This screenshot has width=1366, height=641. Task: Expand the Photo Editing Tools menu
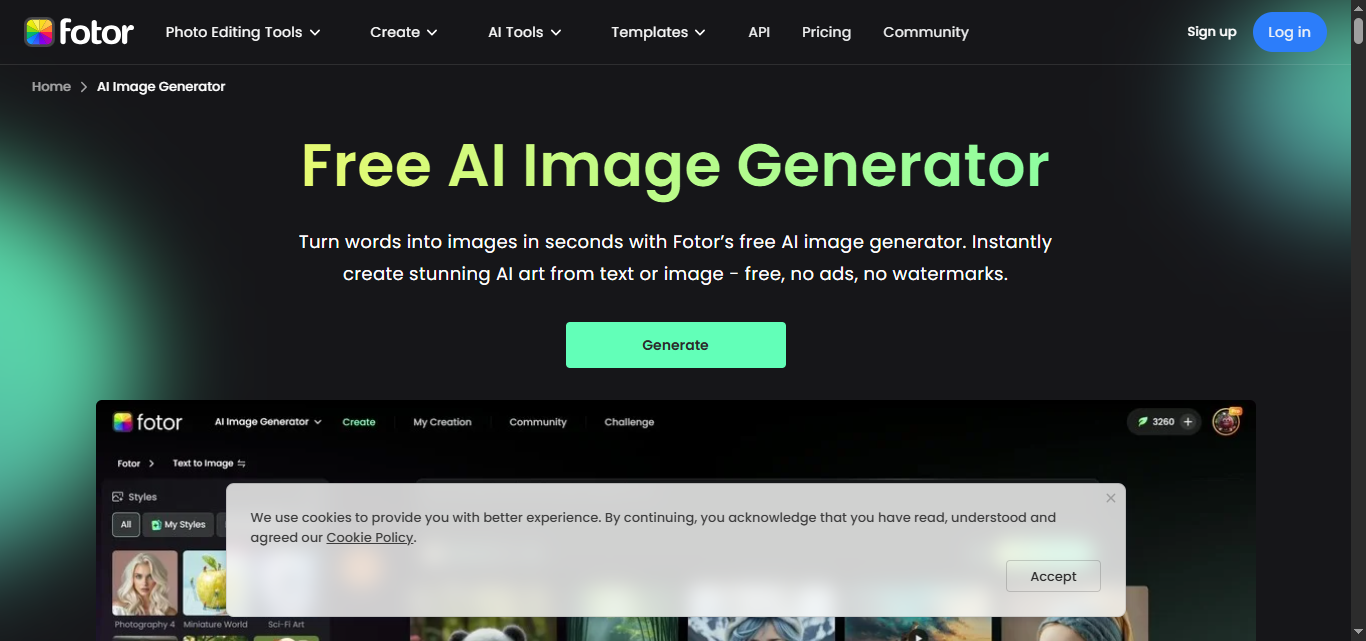pos(243,32)
